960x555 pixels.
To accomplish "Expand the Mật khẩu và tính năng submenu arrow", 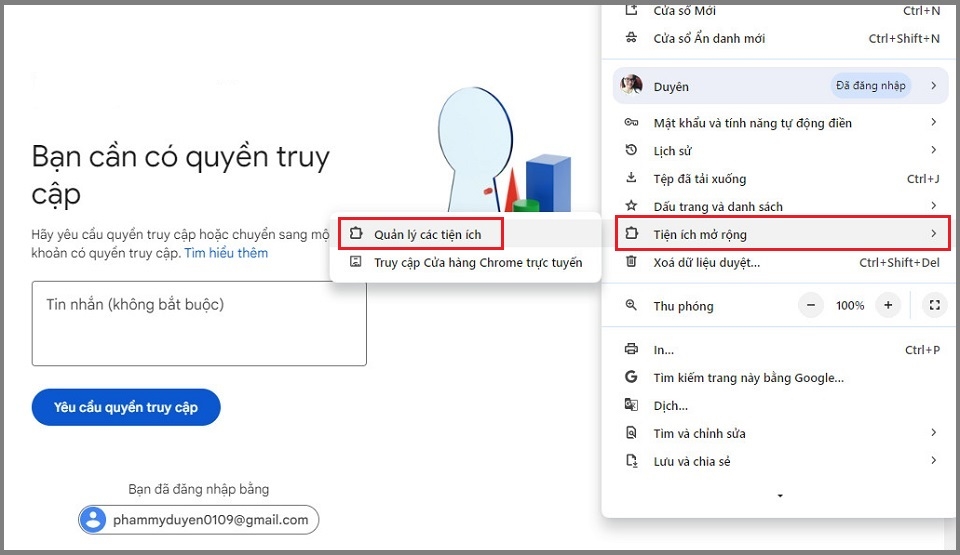I will (934, 123).
